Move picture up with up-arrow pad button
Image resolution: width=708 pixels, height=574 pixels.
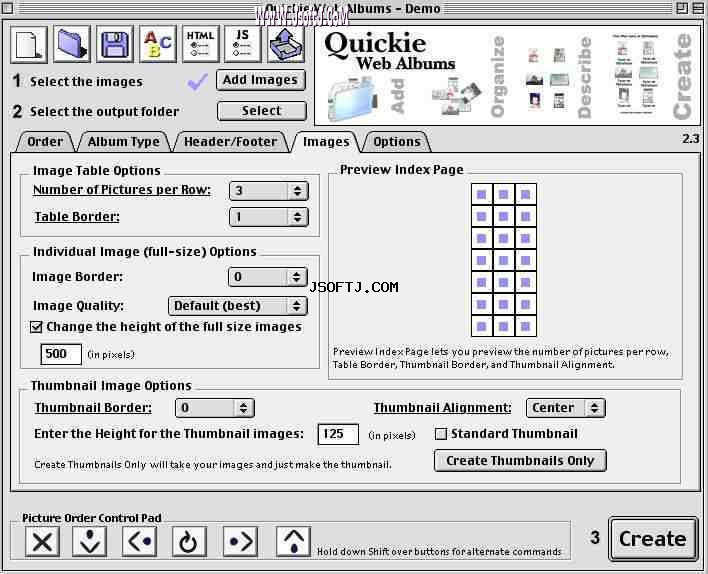(293, 541)
